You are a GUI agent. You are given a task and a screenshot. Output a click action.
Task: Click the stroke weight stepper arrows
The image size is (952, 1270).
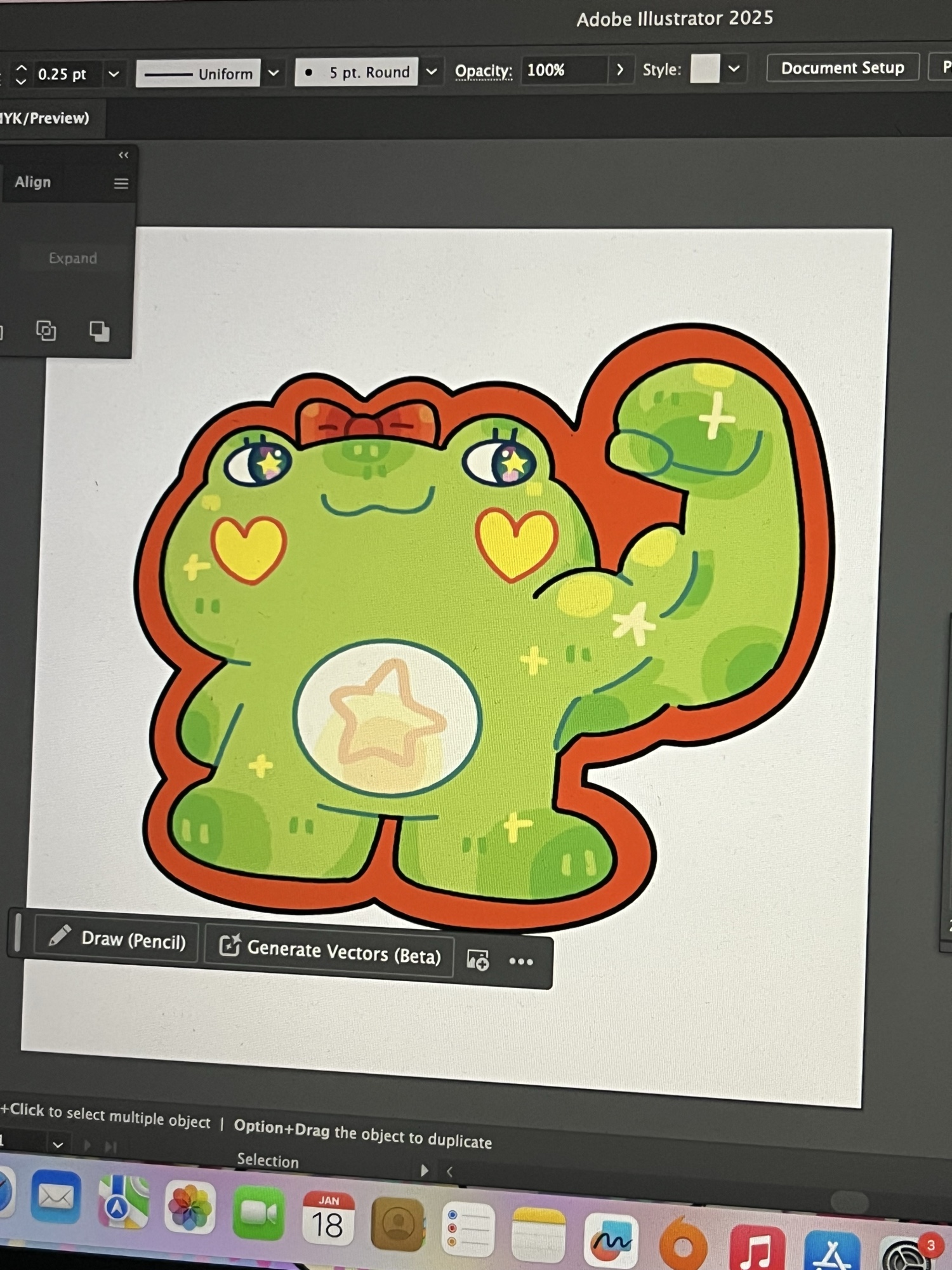pos(21,74)
